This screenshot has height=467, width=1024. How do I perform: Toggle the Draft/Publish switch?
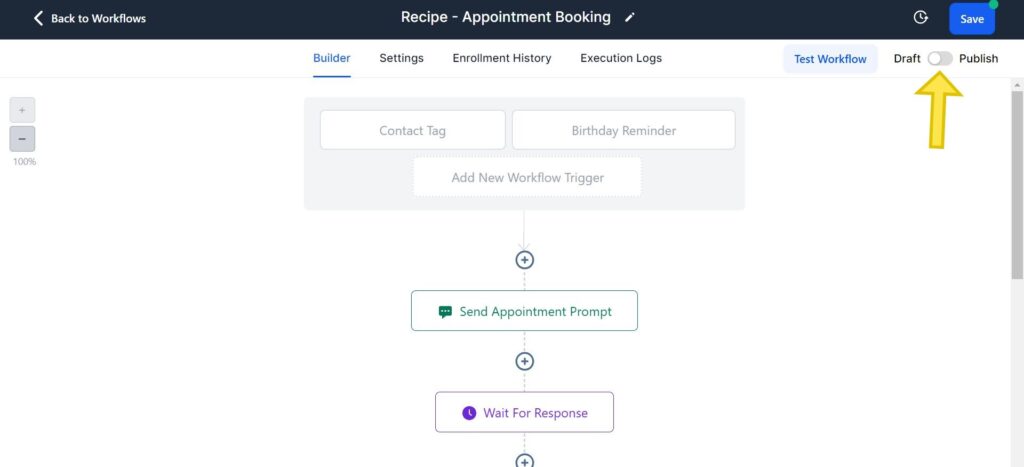pyautogui.click(x=939, y=58)
